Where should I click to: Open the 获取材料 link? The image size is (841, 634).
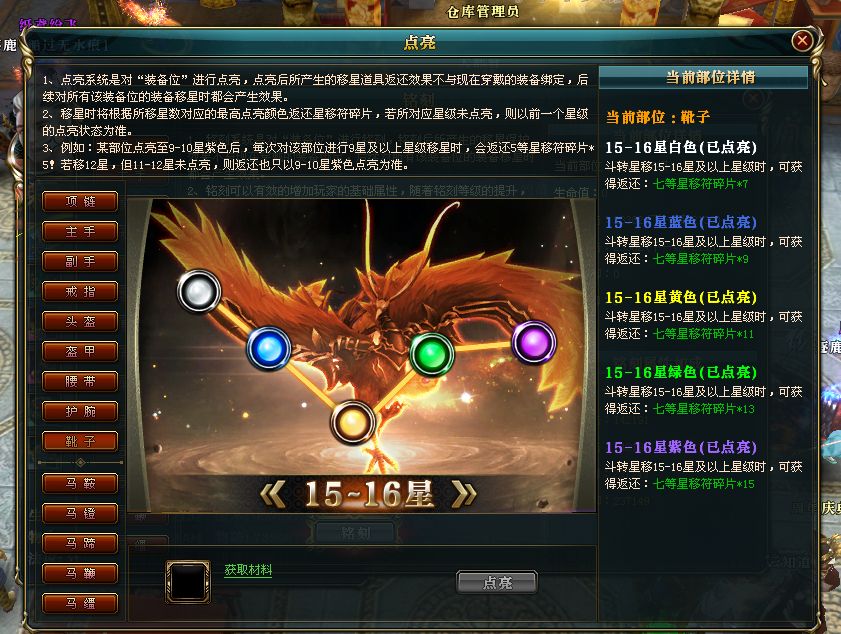[x=248, y=570]
